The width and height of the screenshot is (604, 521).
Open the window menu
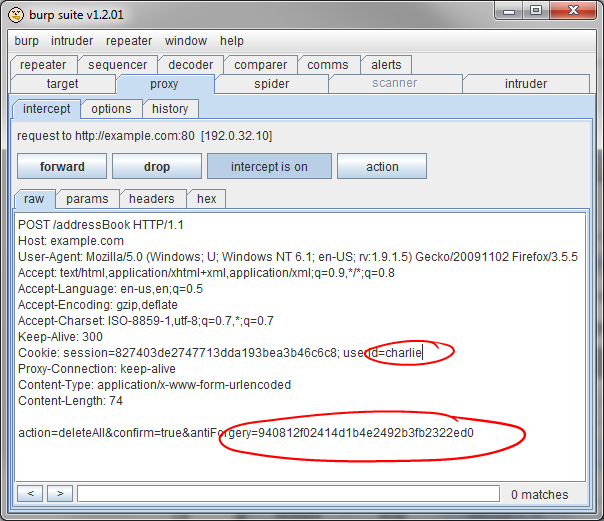pyautogui.click(x=186, y=41)
